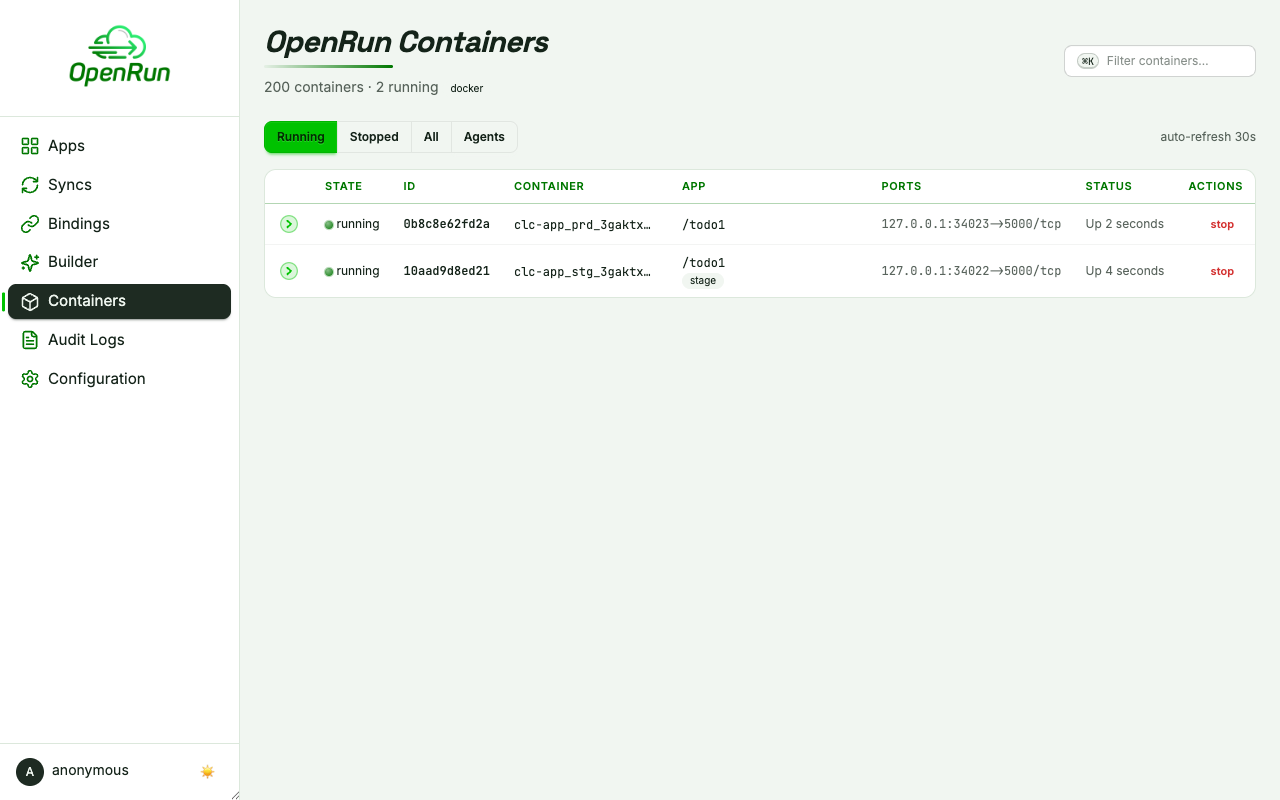Click the STATE column header
This screenshot has width=1280, height=800.
click(343, 186)
